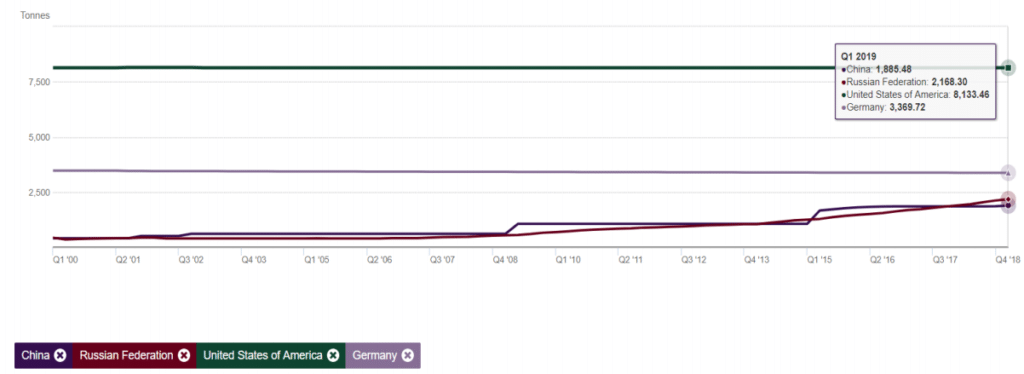Image resolution: width=1024 pixels, height=374 pixels.
Task: Click the Q4 '08 axis label
Action: click(505, 260)
